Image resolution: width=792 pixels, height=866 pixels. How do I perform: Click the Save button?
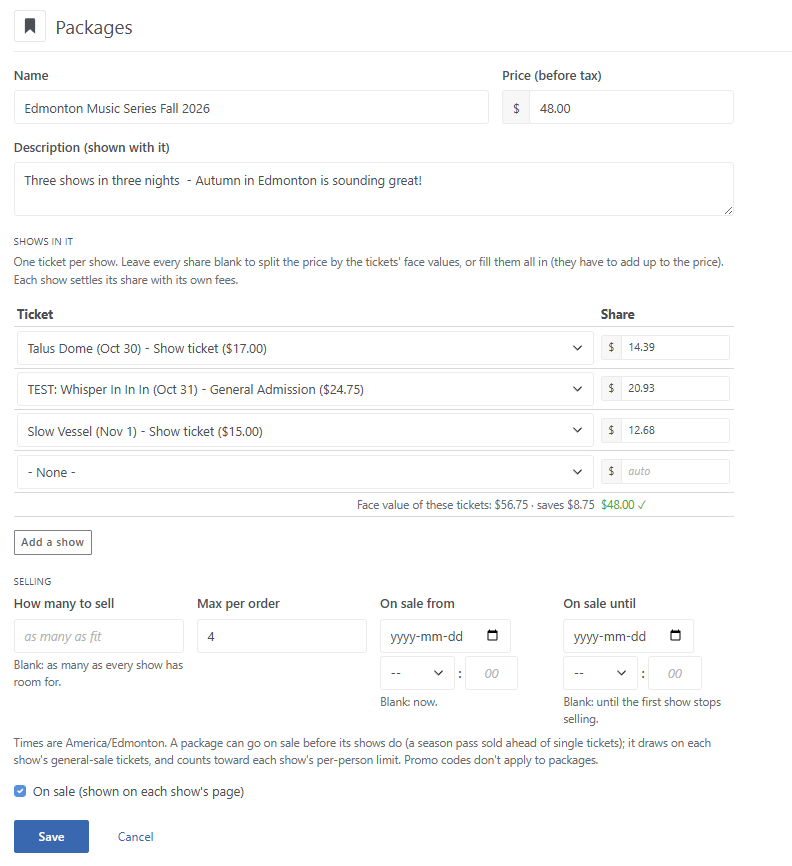pyautogui.click(x=51, y=836)
